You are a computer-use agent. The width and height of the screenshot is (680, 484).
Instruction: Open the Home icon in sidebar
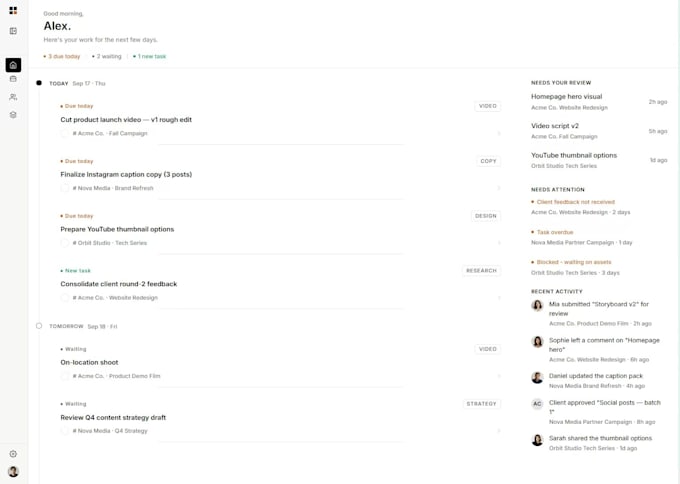tap(13, 65)
